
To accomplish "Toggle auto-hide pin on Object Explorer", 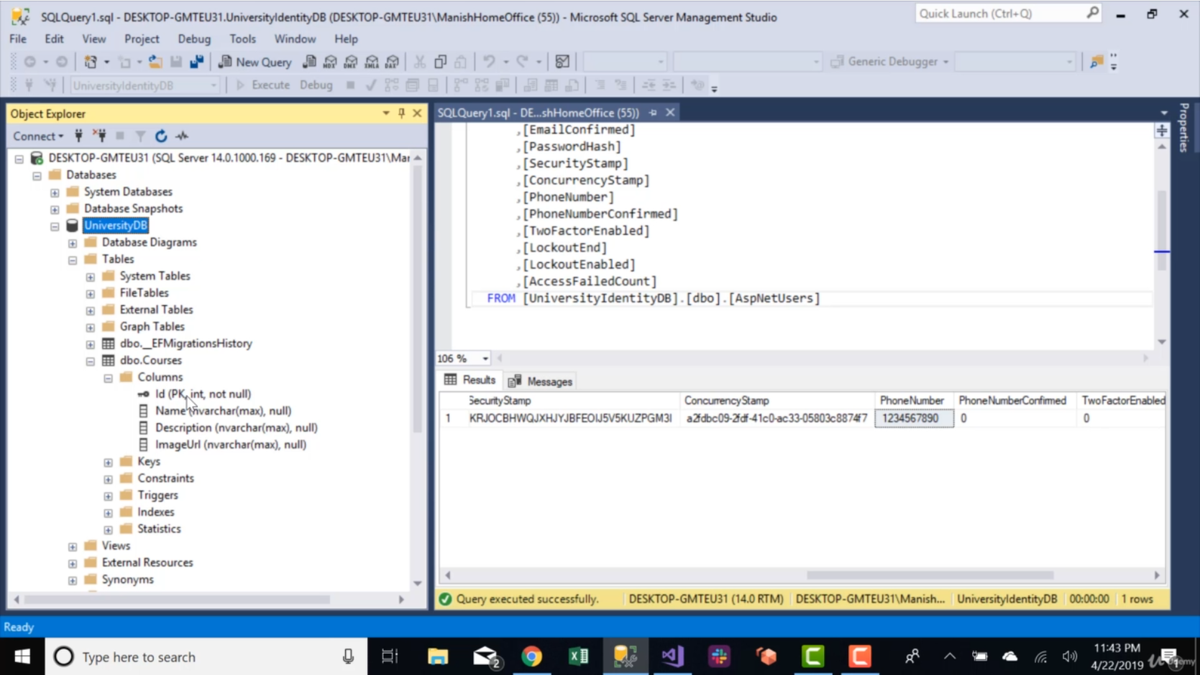I will pyautogui.click(x=401, y=114).
